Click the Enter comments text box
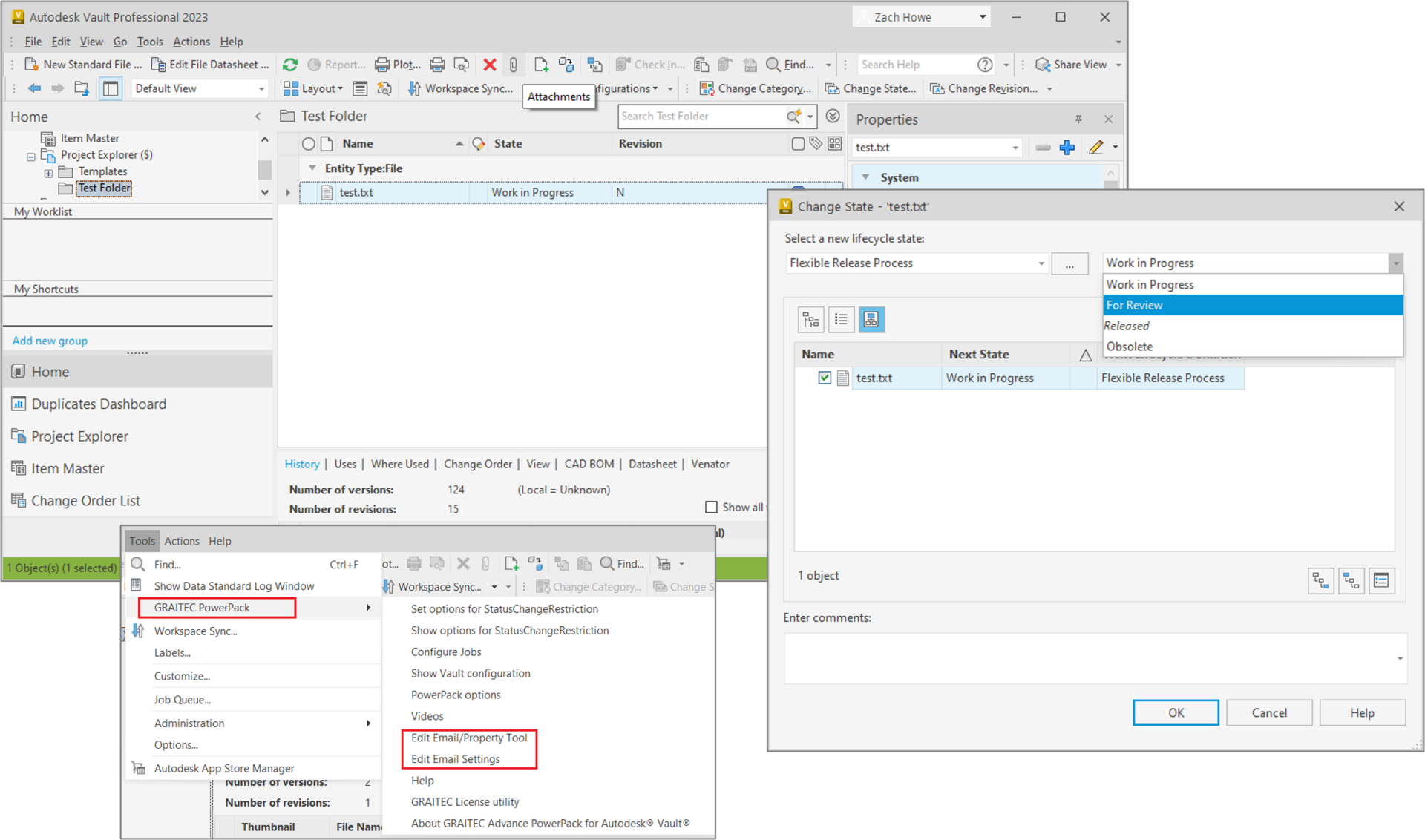The height and width of the screenshot is (840, 1425). pyautogui.click(x=1095, y=658)
